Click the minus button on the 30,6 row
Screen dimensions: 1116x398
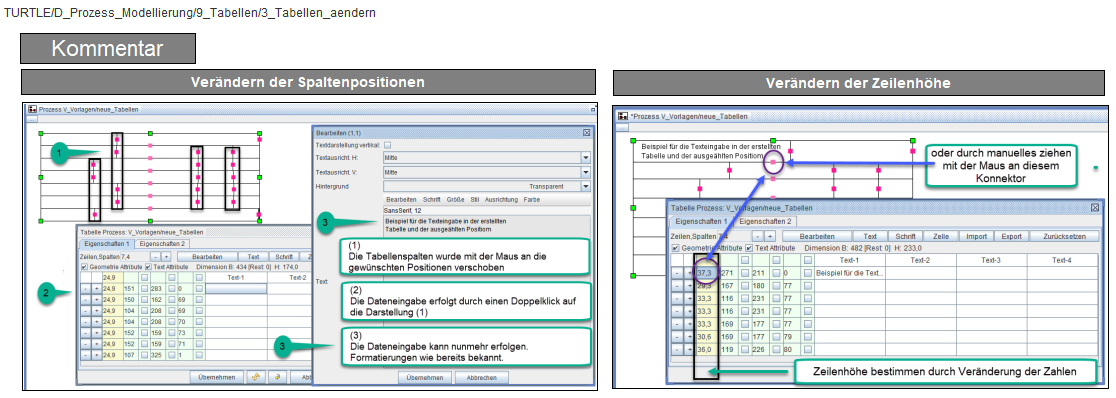click(677, 337)
